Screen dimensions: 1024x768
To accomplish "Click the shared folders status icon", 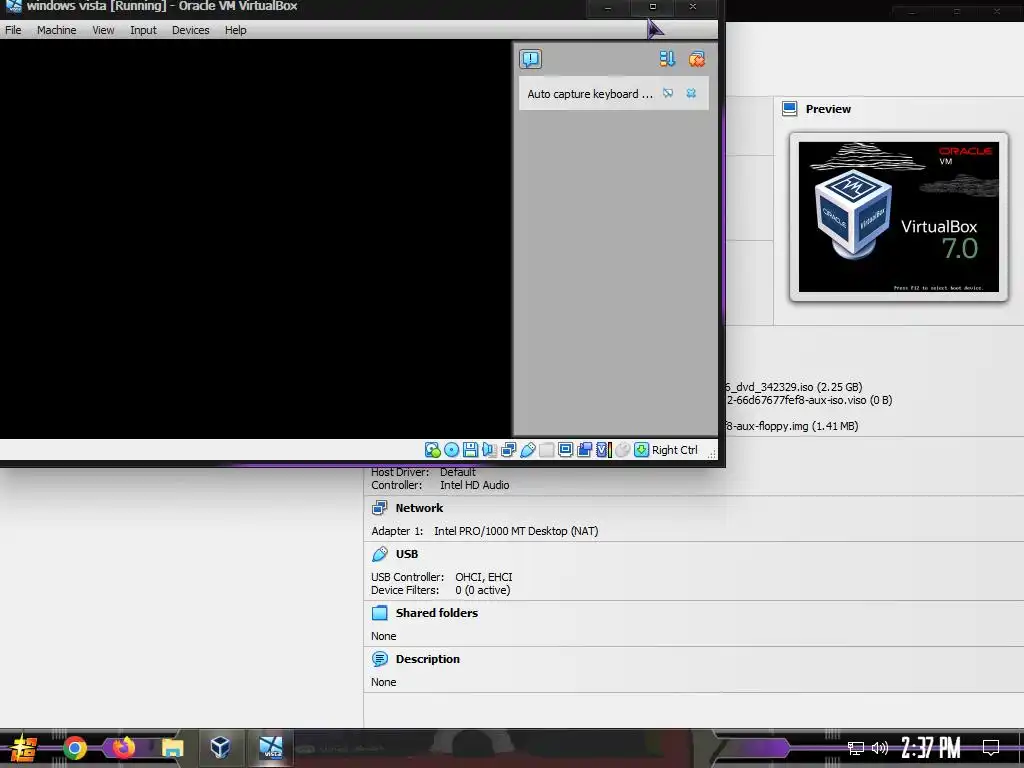I will (x=547, y=450).
